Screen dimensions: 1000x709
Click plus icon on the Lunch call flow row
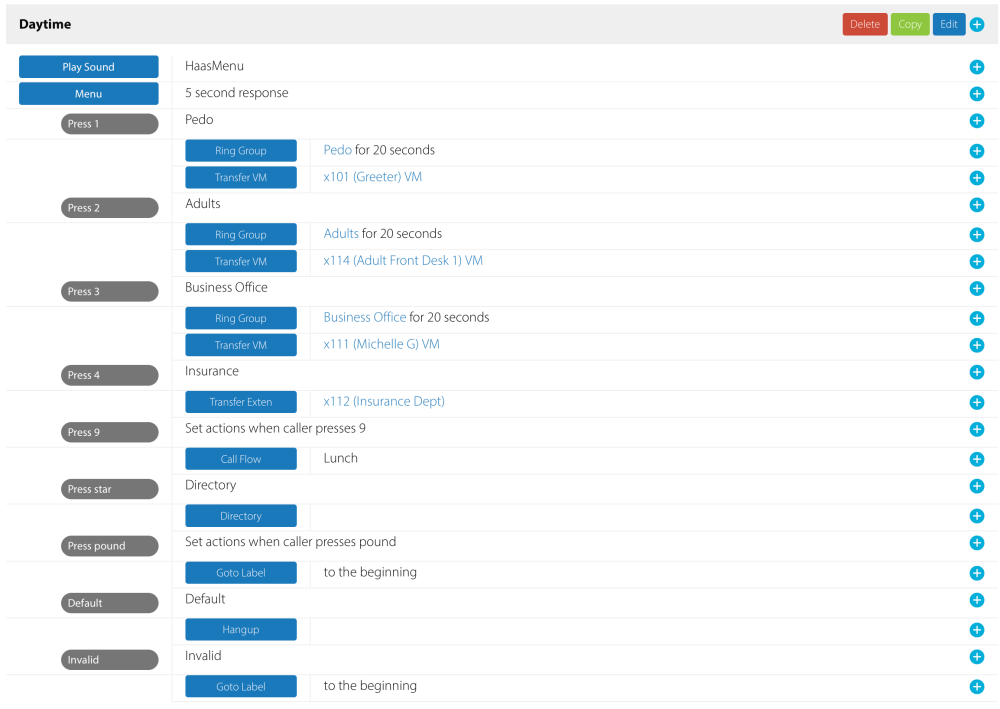click(x=977, y=459)
